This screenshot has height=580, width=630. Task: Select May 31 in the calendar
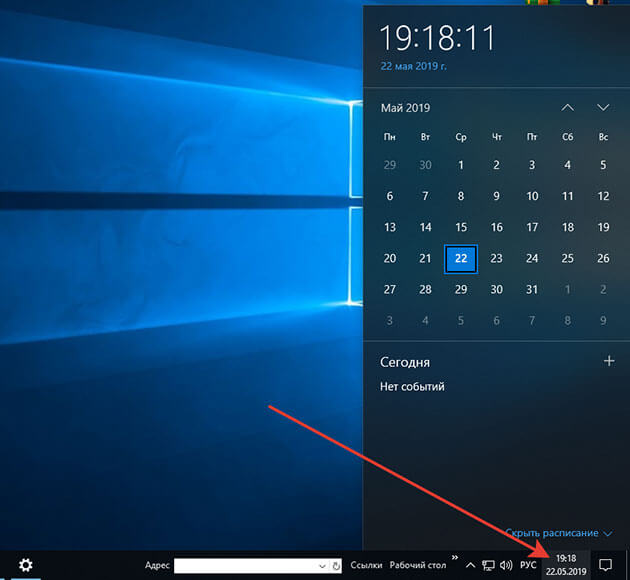point(532,290)
